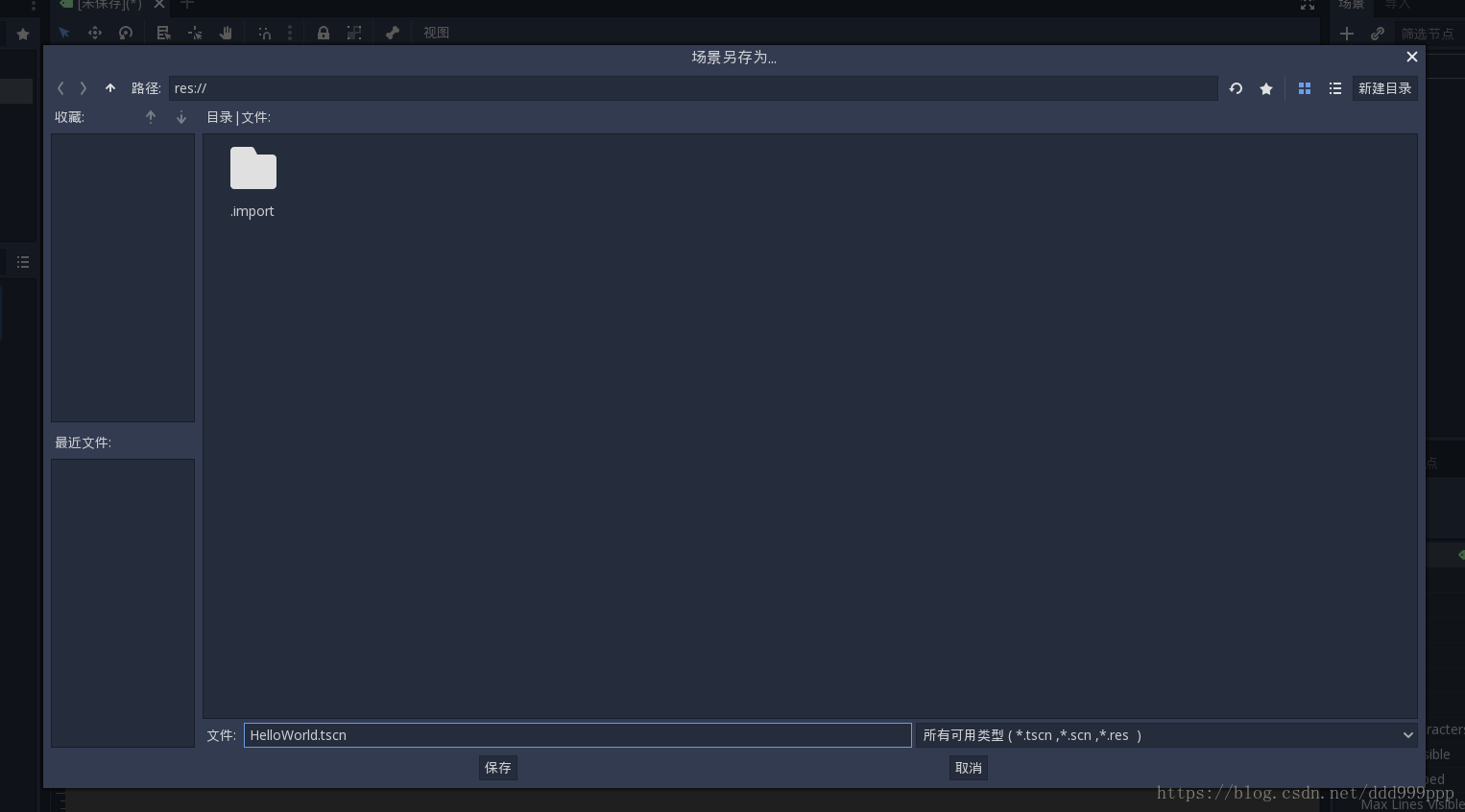Screen dimensions: 1465x812
Task: Switch to the 场景 dock tab
Action: coord(1352,5)
